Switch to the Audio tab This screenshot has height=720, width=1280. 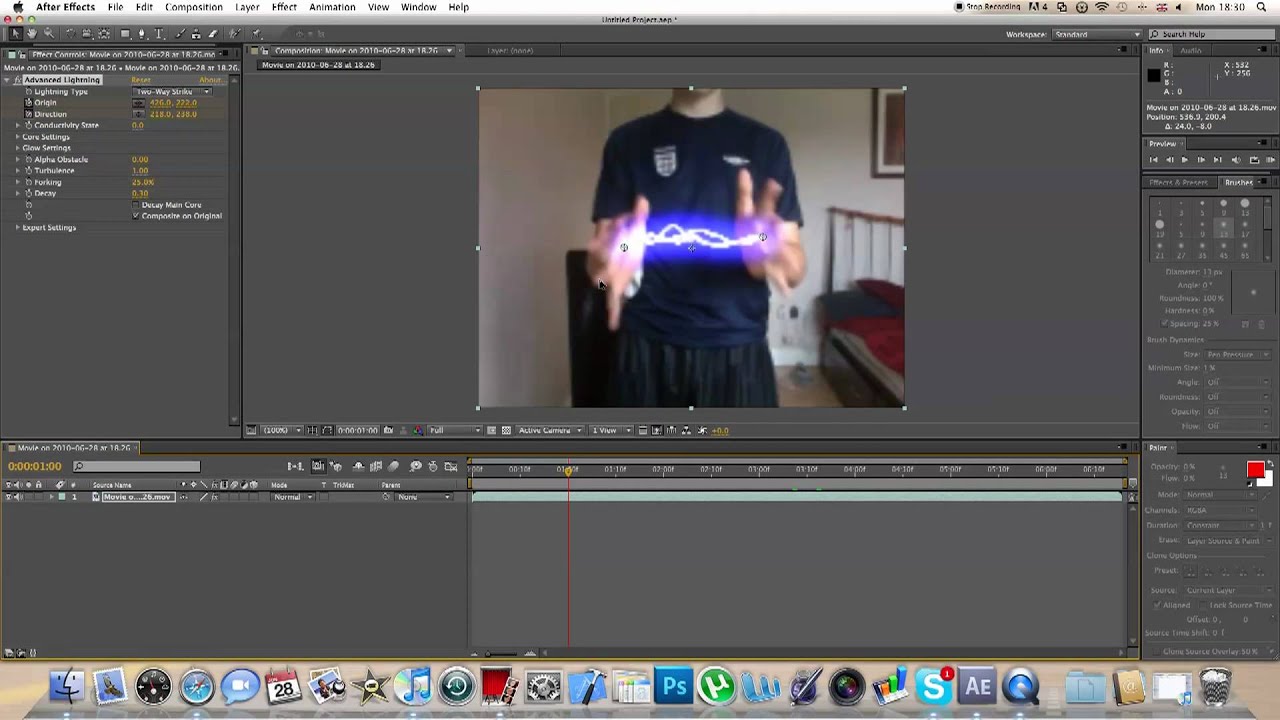pos(1190,50)
